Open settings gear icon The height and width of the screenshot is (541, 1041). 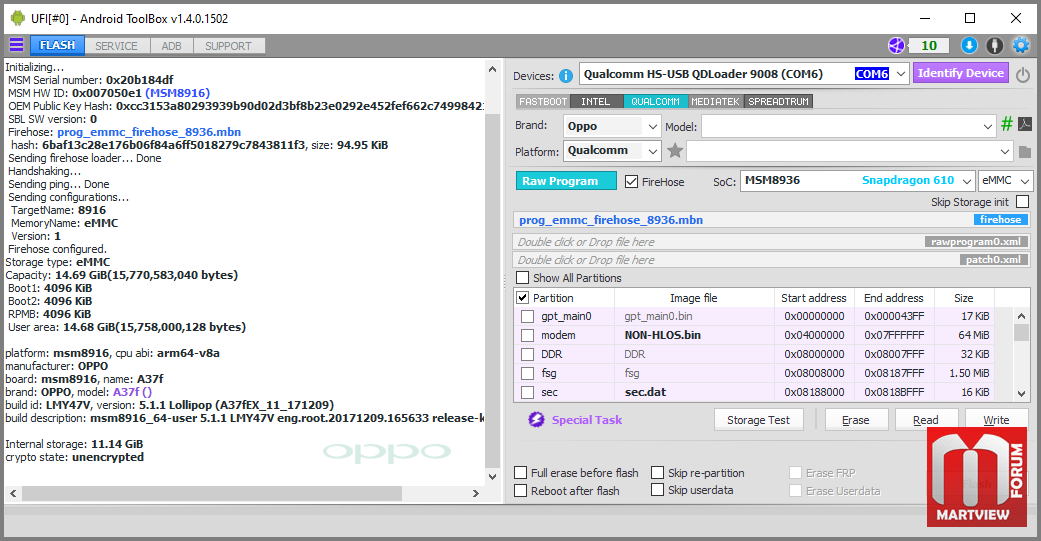click(1020, 45)
